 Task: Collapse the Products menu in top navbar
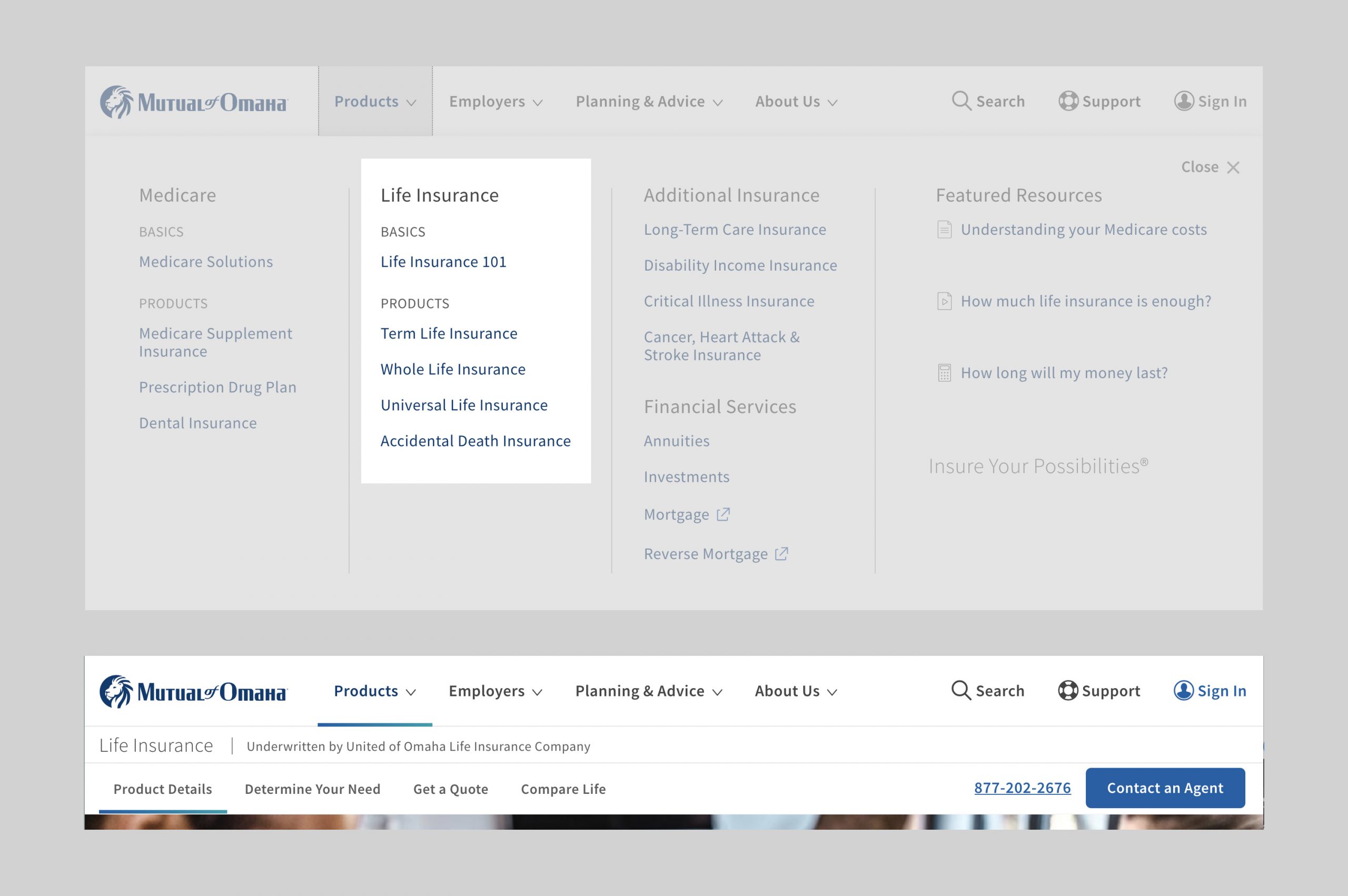click(x=375, y=102)
